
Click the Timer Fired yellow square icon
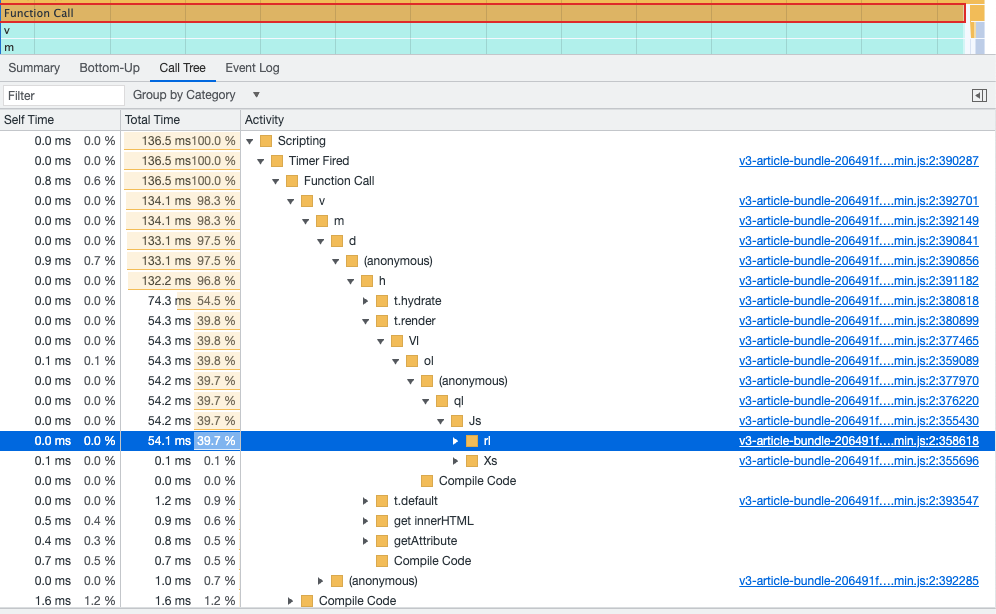277,161
